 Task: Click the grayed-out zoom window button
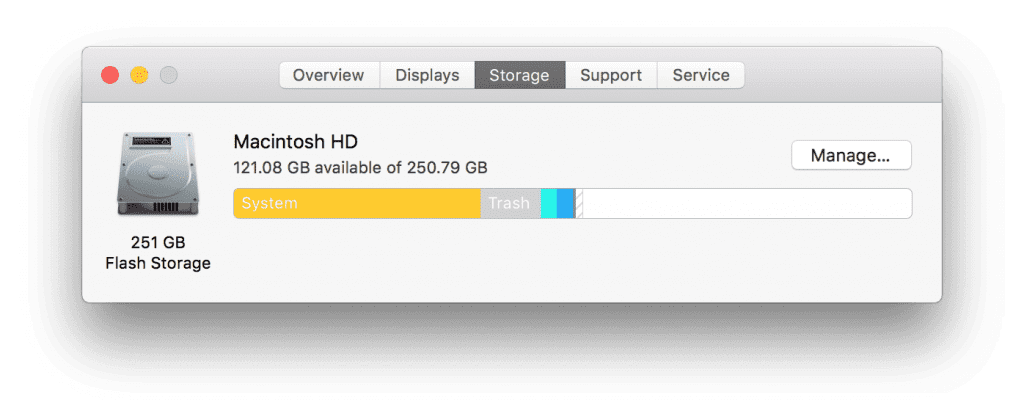pyautogui.click(x=169, y=75)
